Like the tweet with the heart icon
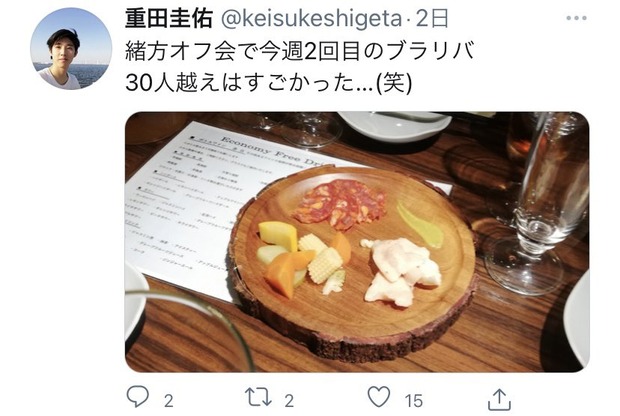Viewport: 620px width, 416px height. click(379, 397)
